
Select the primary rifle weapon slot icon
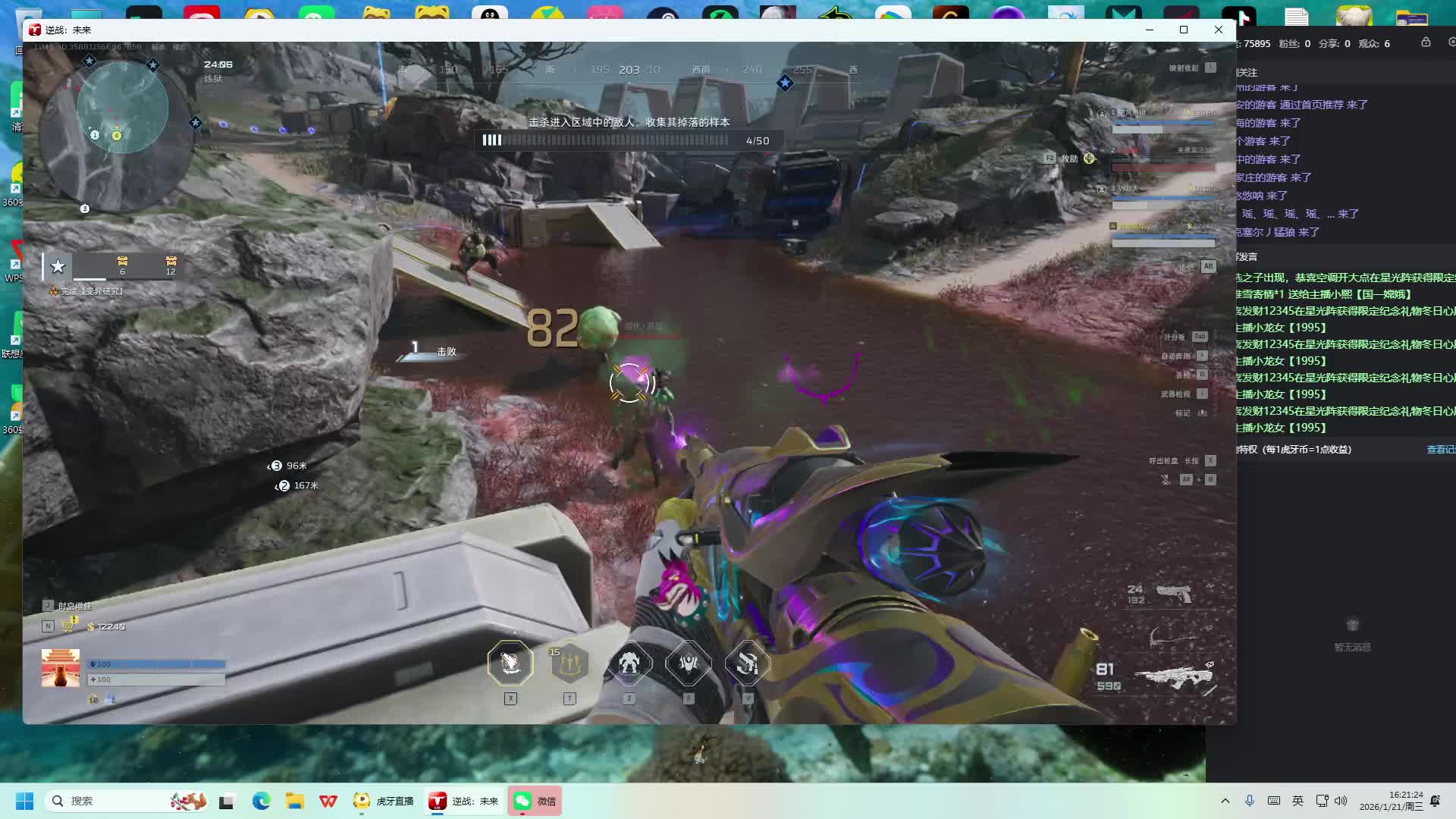coord(1174,675)
